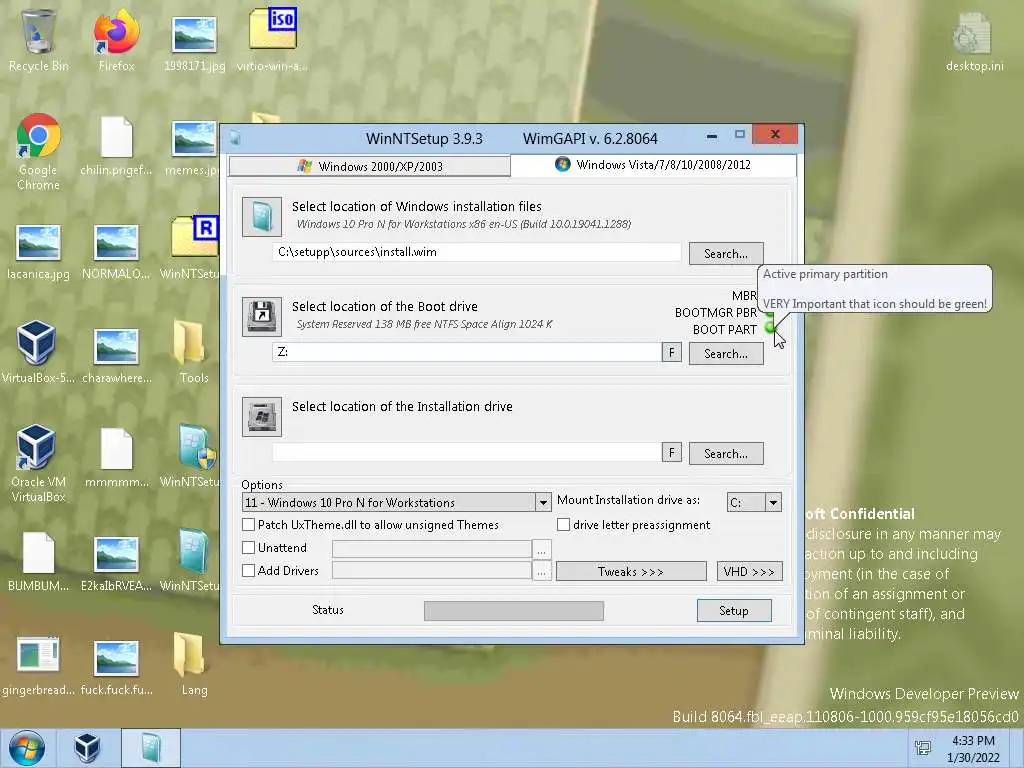Select desktop.ini file icon
1024x768 pixels.
point(974,42)
